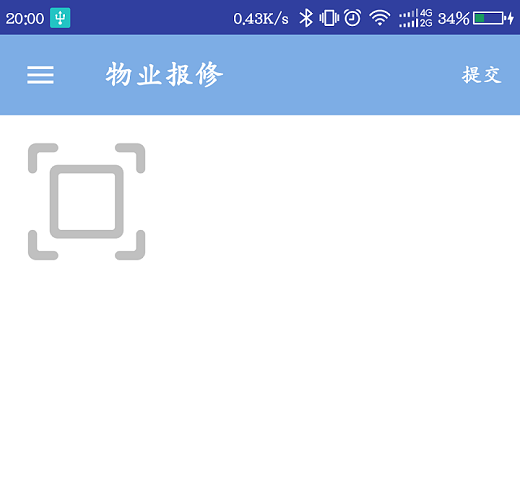Open the hamburger navigation menu
The height and width of the screenshot is (478, 520).
(x=40, y=75)
